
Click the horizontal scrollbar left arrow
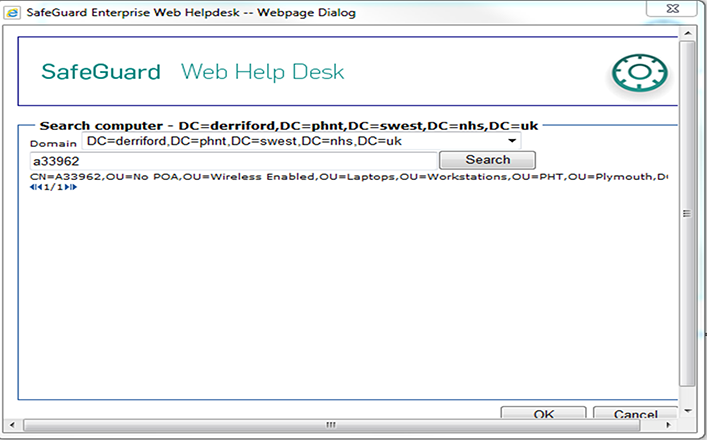click(12, 425)
